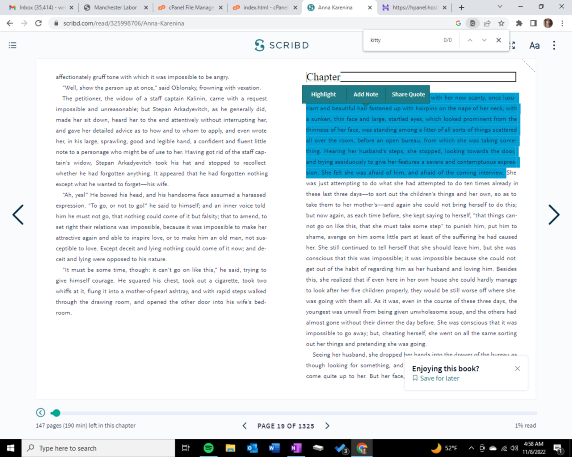Click Share Quote on the selection popup
The height and width of the screenshot is (457, 572).
coord(408,94)
